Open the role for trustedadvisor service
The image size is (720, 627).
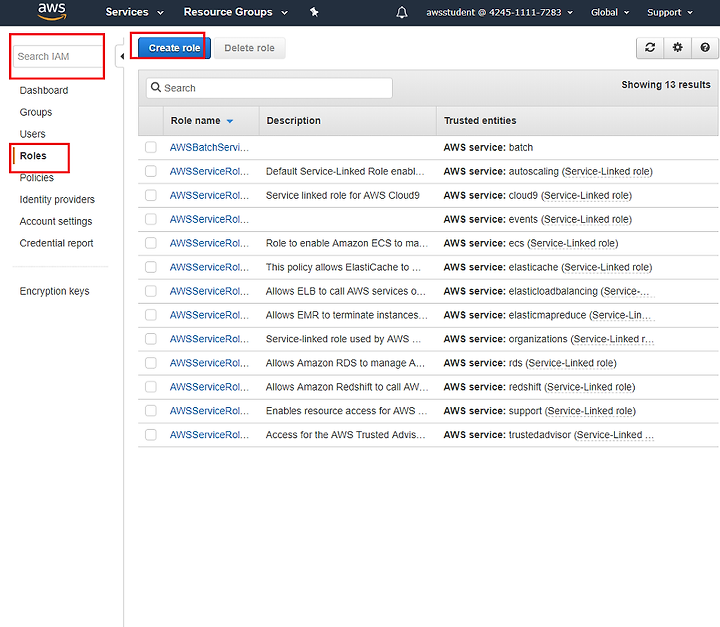[209, 435]
